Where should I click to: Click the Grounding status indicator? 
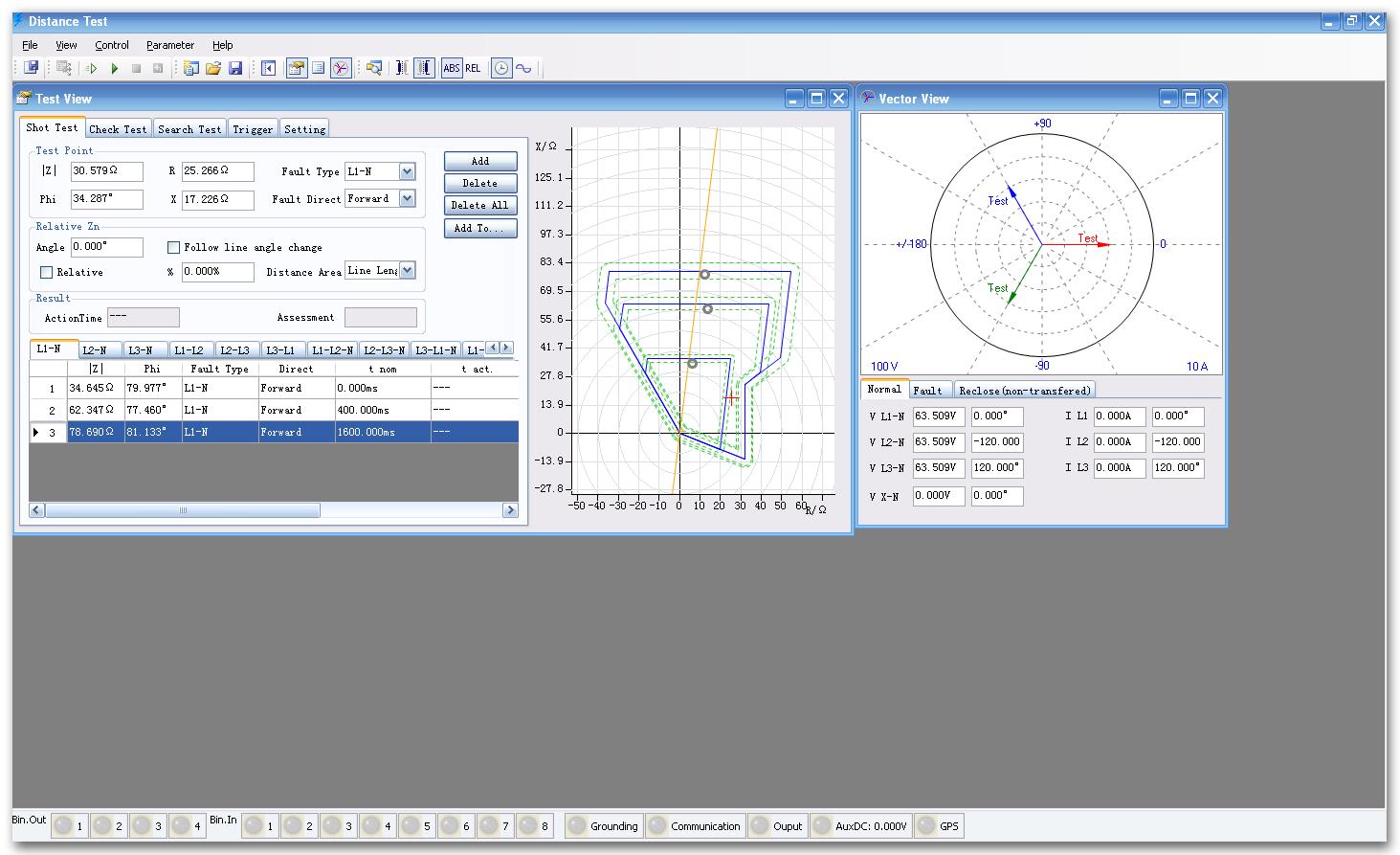603,826
